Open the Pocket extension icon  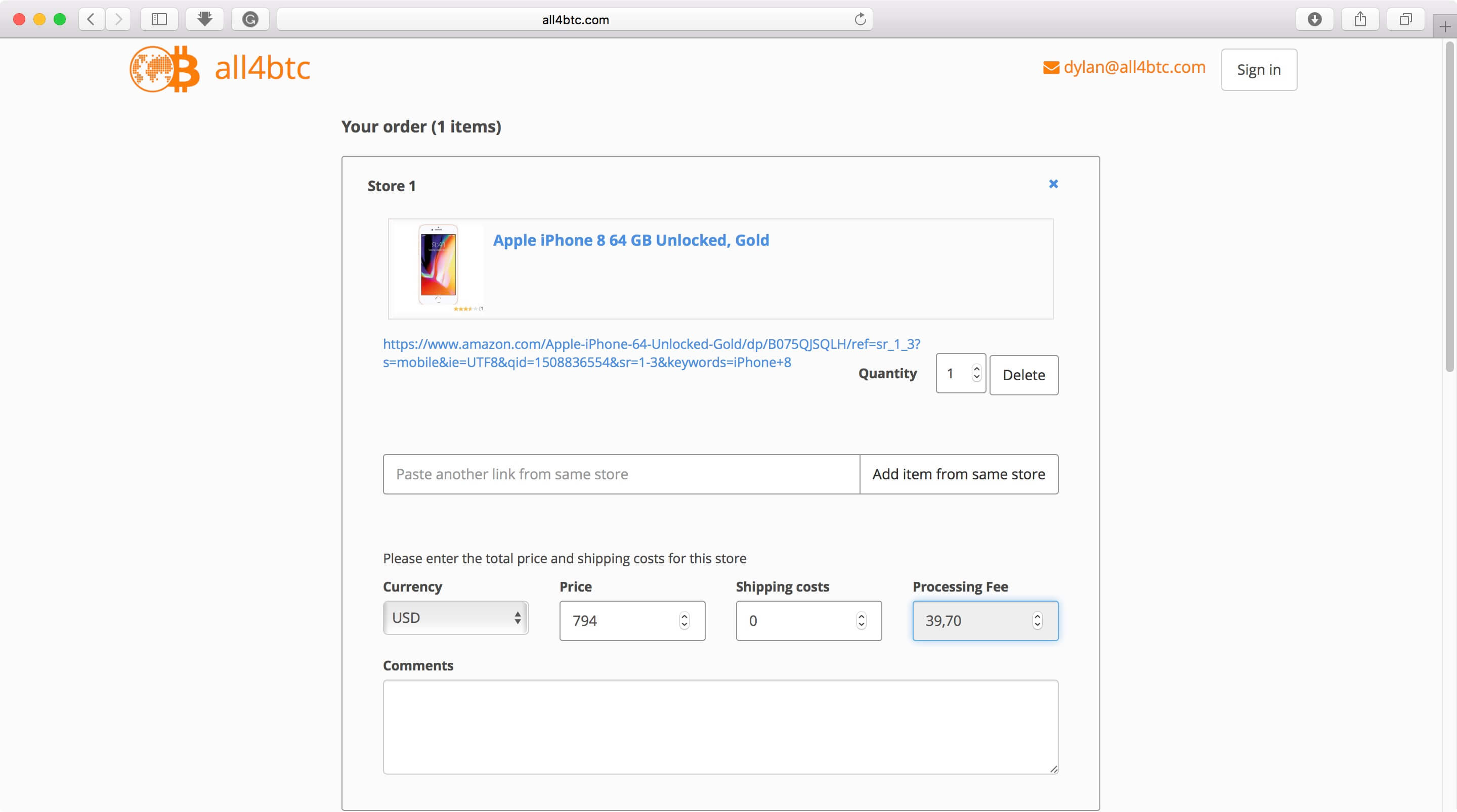[205, 19]
